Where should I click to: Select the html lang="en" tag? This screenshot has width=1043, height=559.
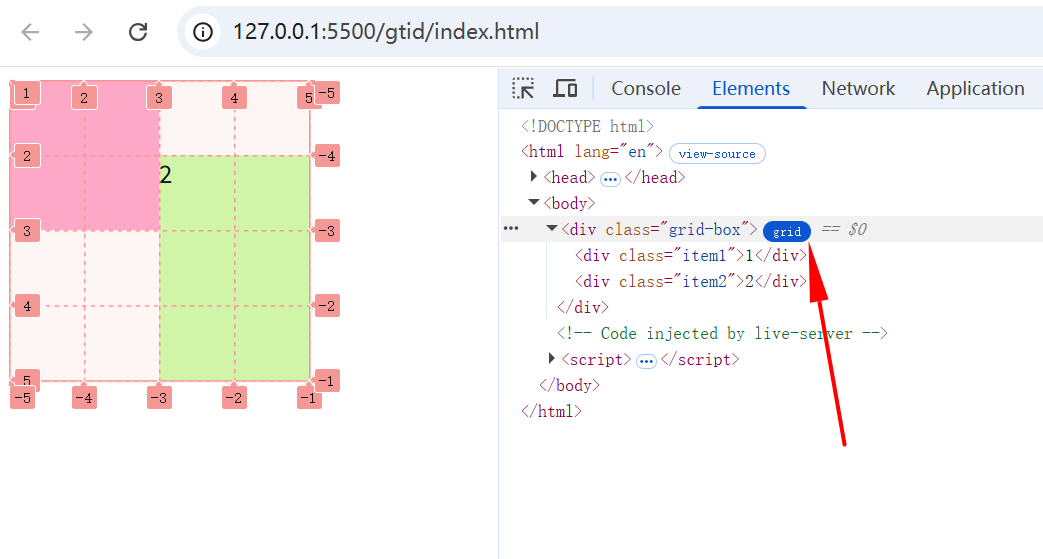point(592,152)
